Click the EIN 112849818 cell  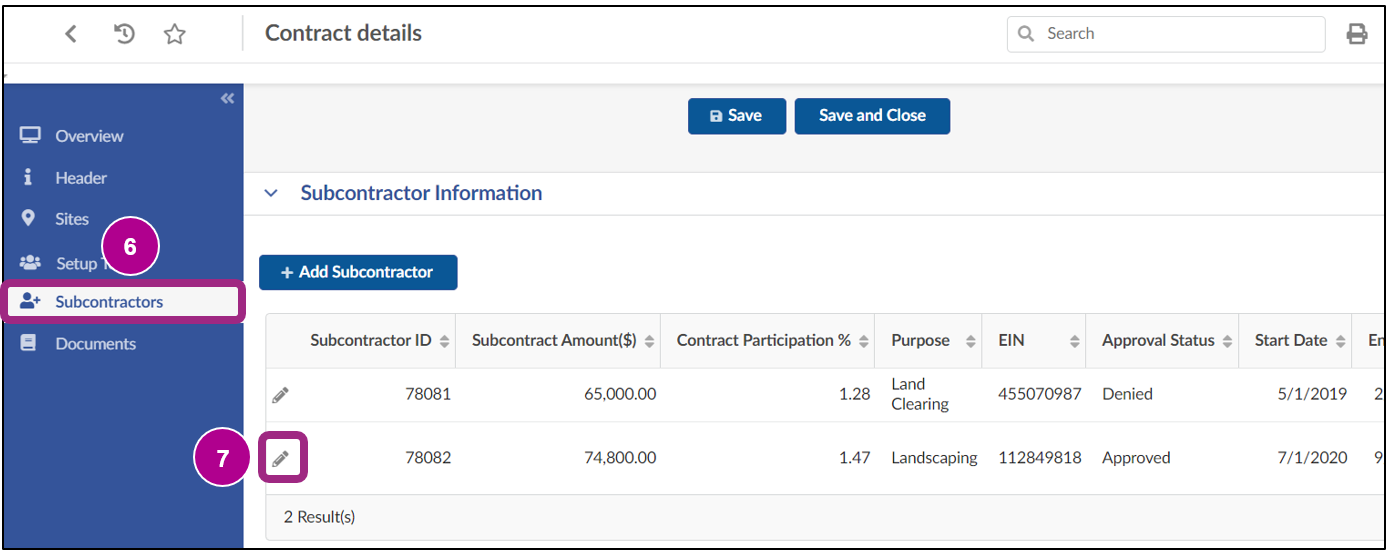point(1040,458)
